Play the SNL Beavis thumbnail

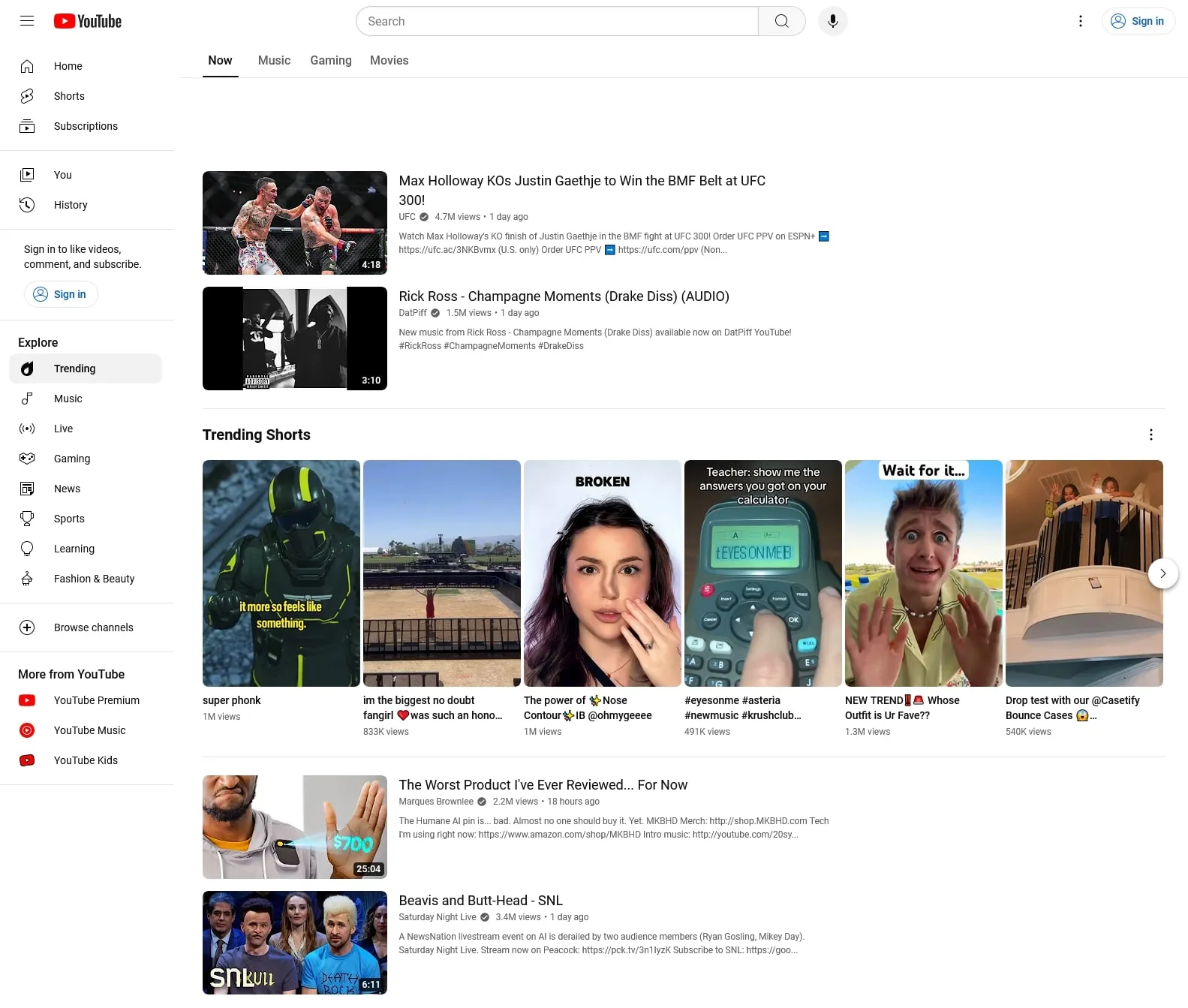click(x=295, y=943)
